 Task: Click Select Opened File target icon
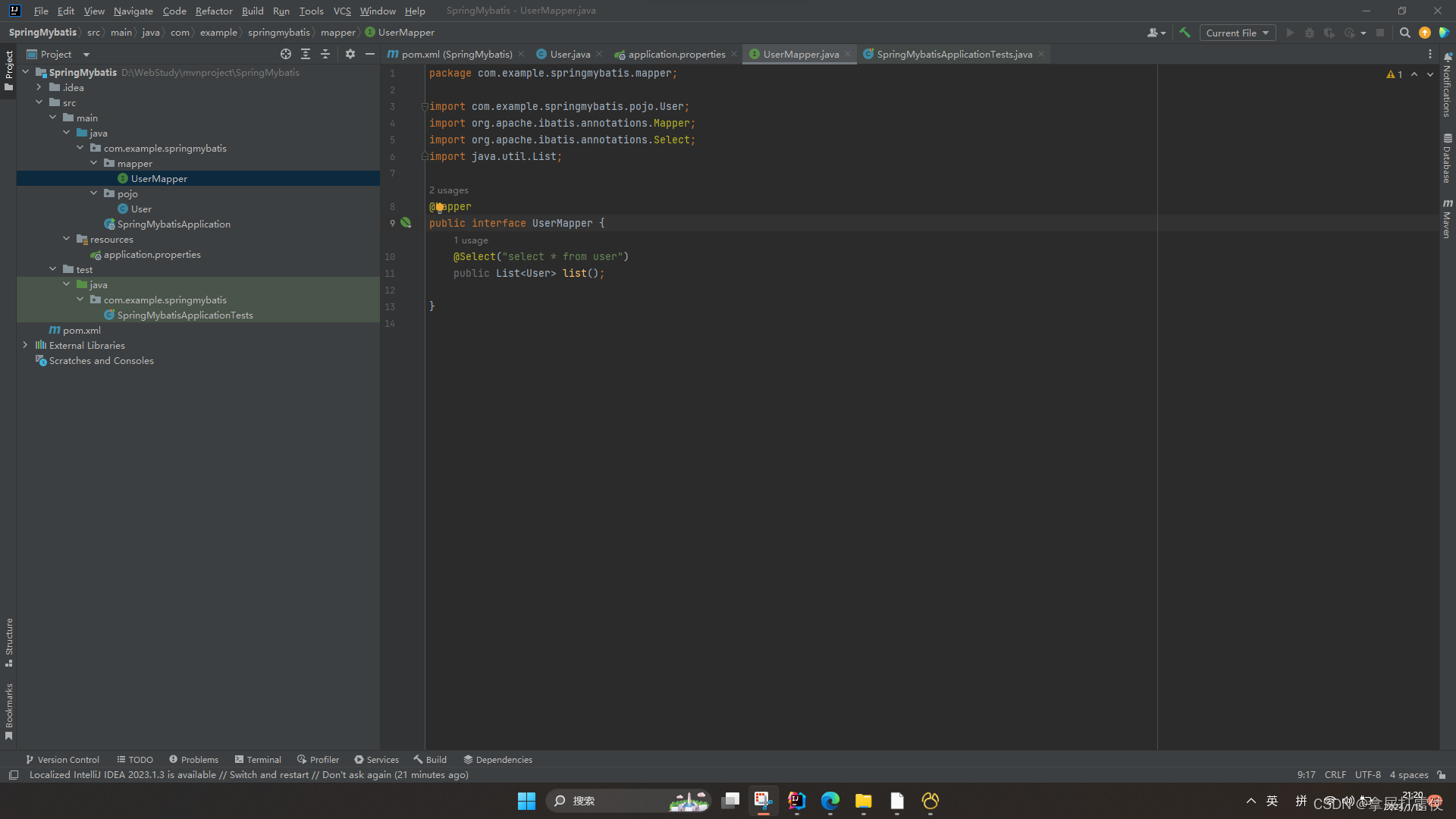tap(285, 54)
